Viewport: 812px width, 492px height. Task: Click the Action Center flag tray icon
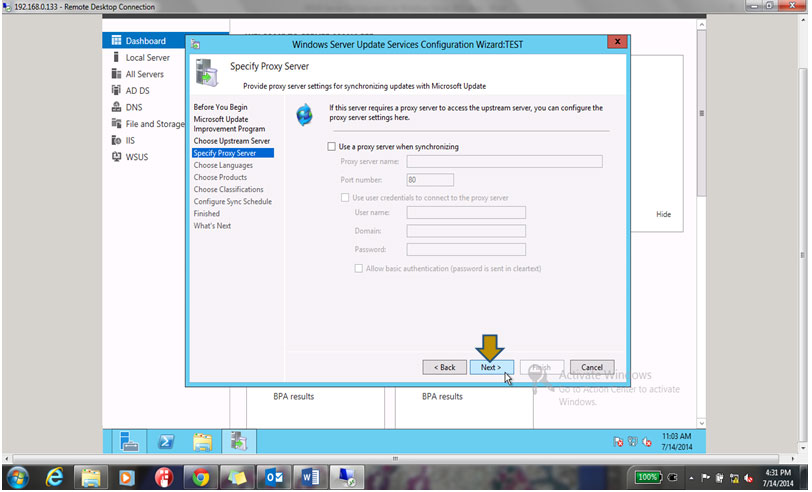coord(705,477)
